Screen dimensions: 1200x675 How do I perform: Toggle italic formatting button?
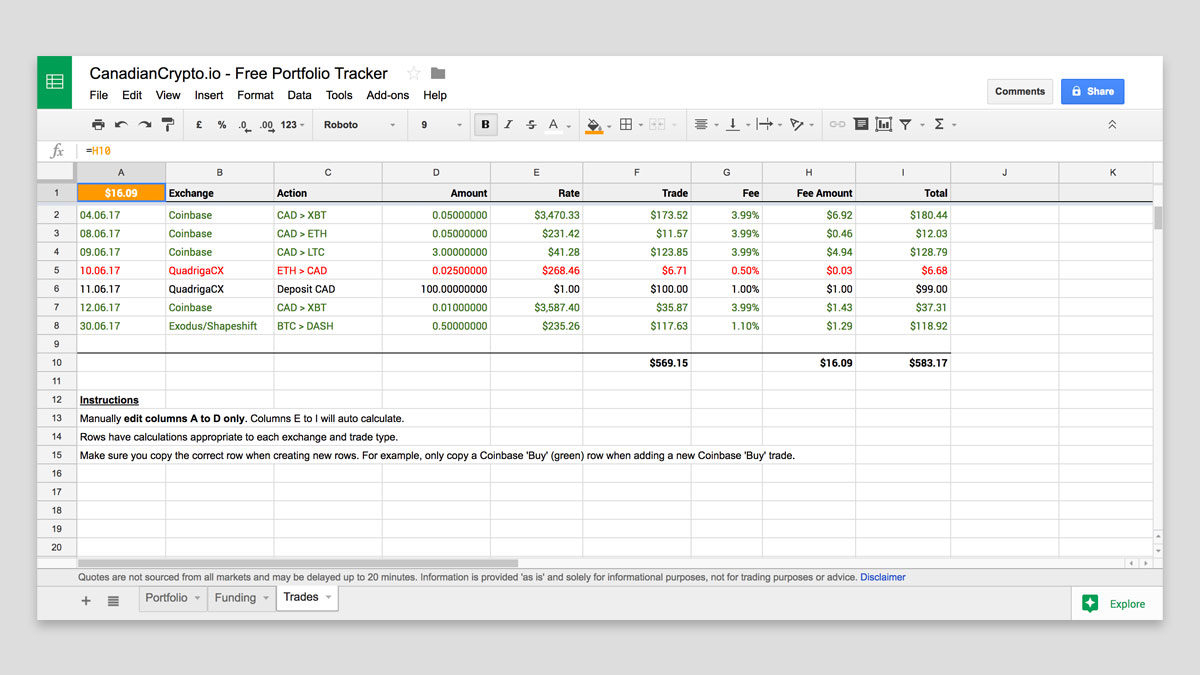(x=508, y=125)
